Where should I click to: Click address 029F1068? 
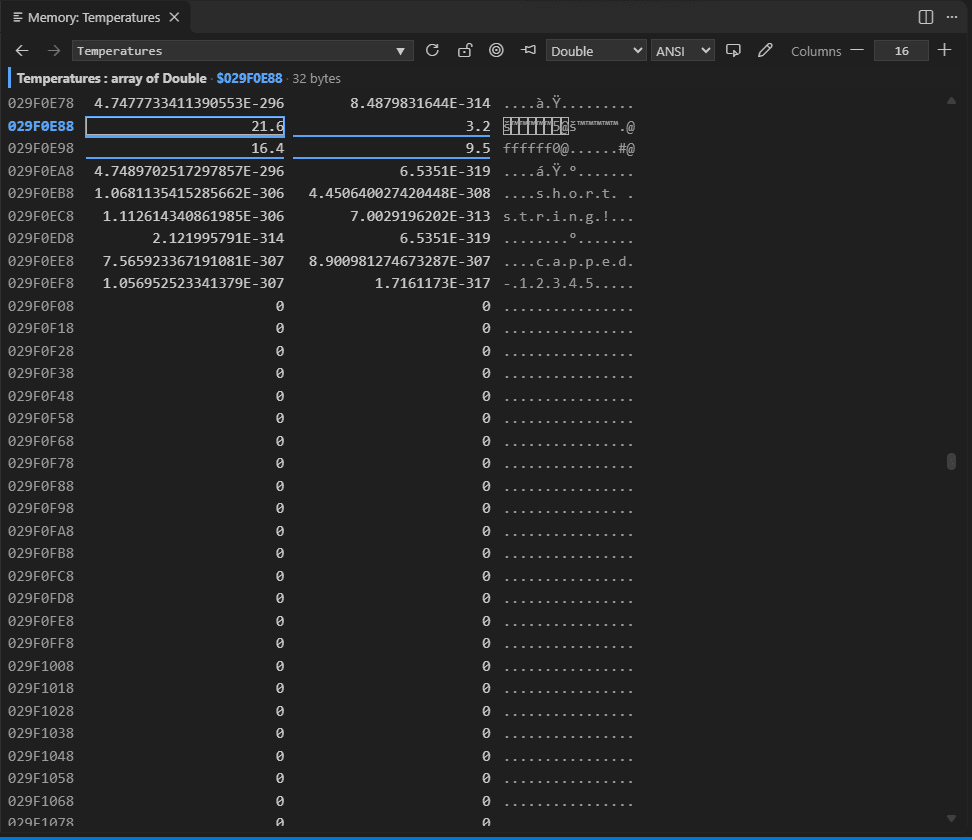point(41,802)
